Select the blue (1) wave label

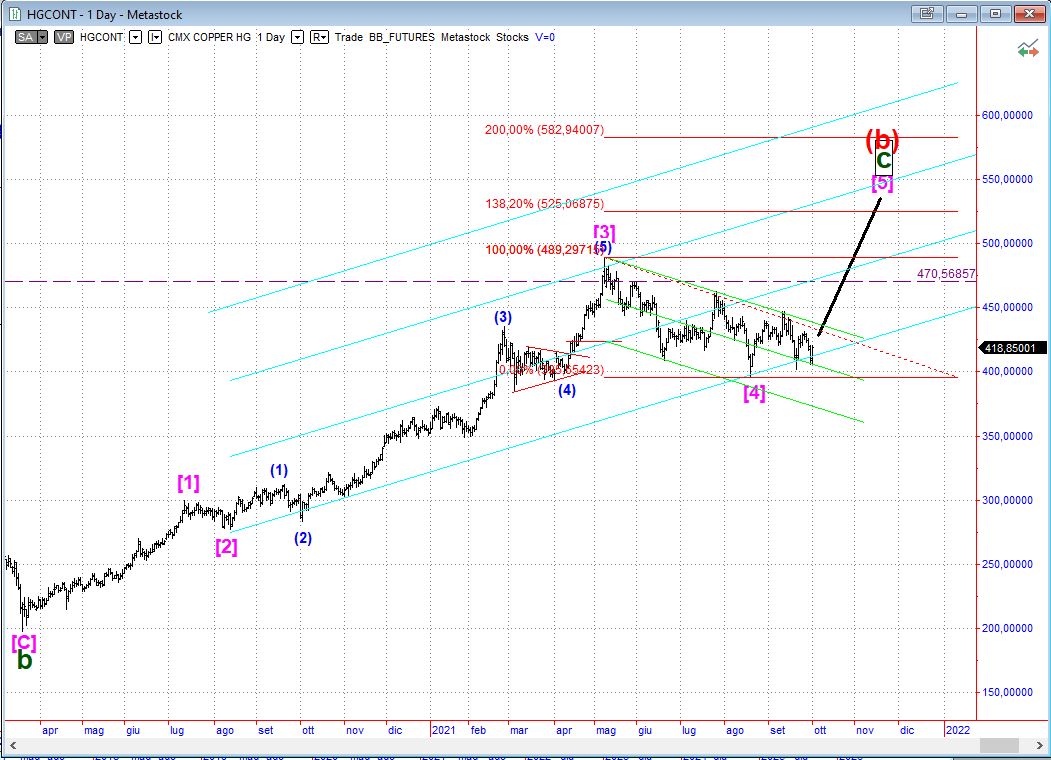pos(279,470)
